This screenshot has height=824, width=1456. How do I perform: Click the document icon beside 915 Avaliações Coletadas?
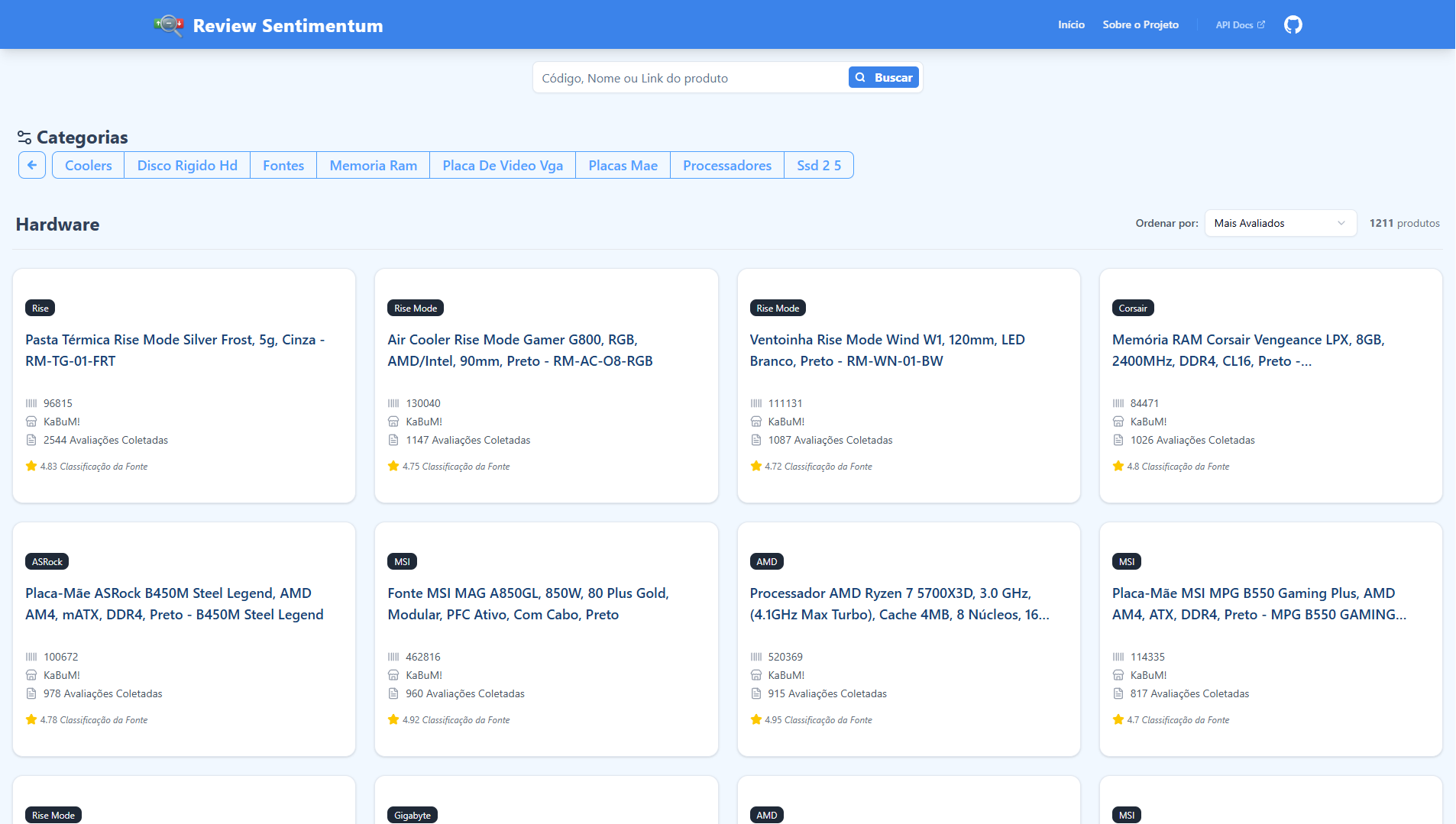756,693
